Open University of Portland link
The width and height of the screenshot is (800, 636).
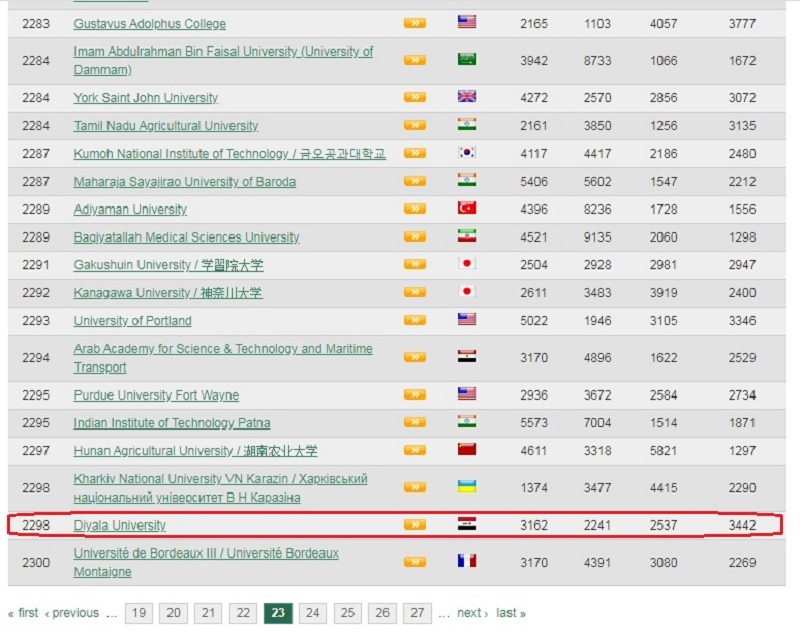pyautogui.click(x=133, y=321)
